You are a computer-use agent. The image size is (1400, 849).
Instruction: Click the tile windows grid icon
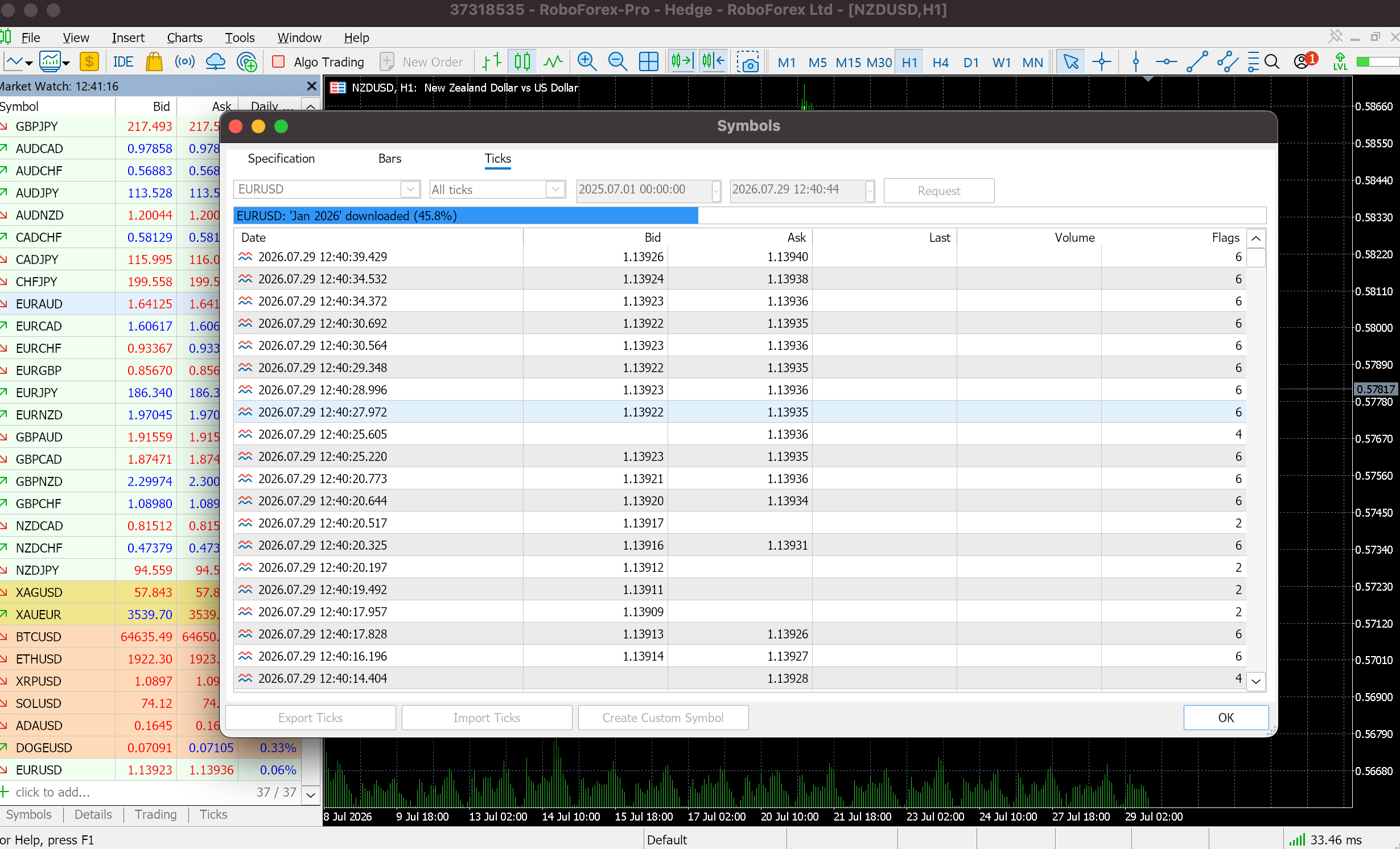(648, 61)
